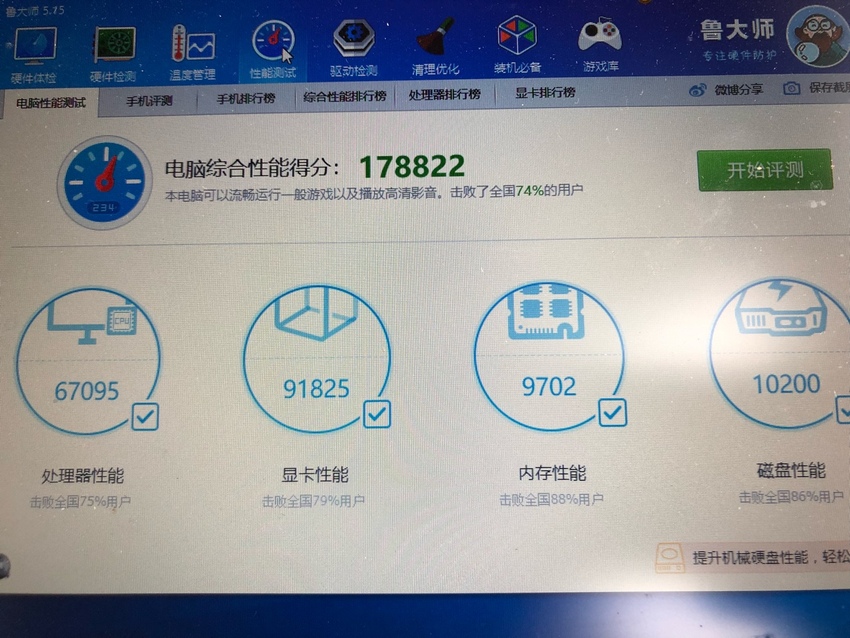The image size is (850, 638).
Task: Uncheck the 显卡性能 checkbox
Action: click(377, 414)
